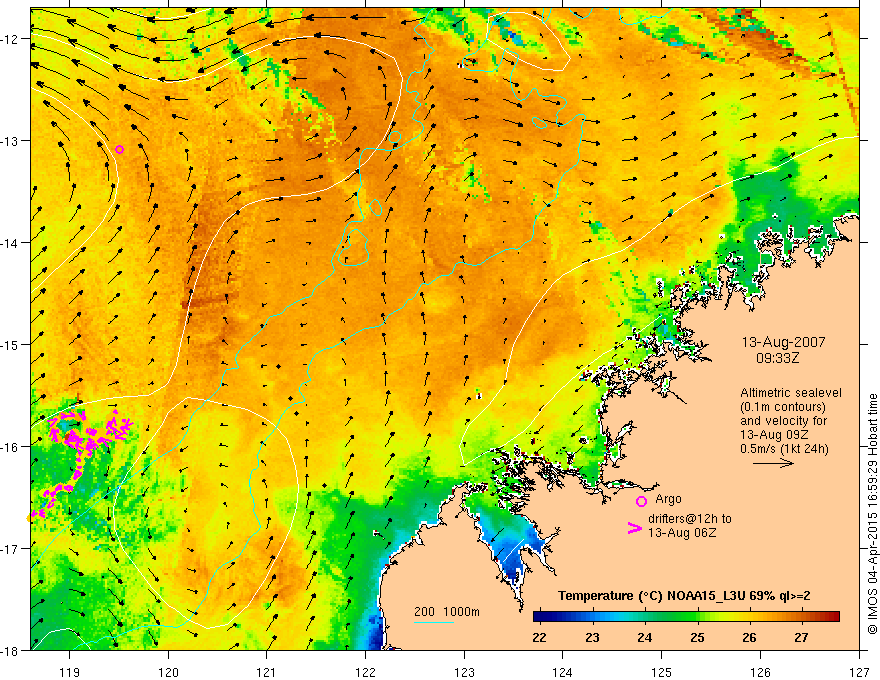Click the latitude axis label -15

coord(10,345)
